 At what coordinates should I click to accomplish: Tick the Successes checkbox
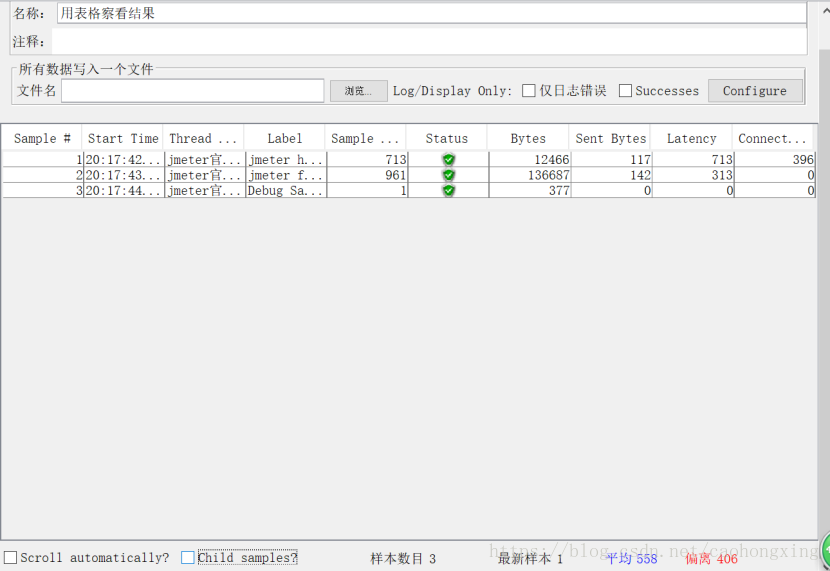pos(625,90)
